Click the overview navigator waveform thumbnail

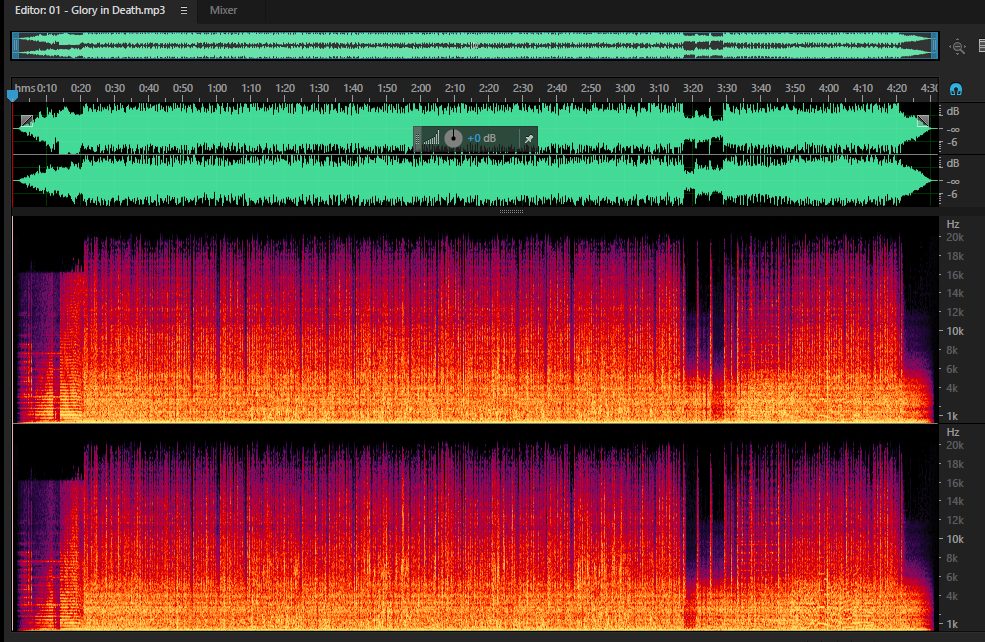coord(475,46)
